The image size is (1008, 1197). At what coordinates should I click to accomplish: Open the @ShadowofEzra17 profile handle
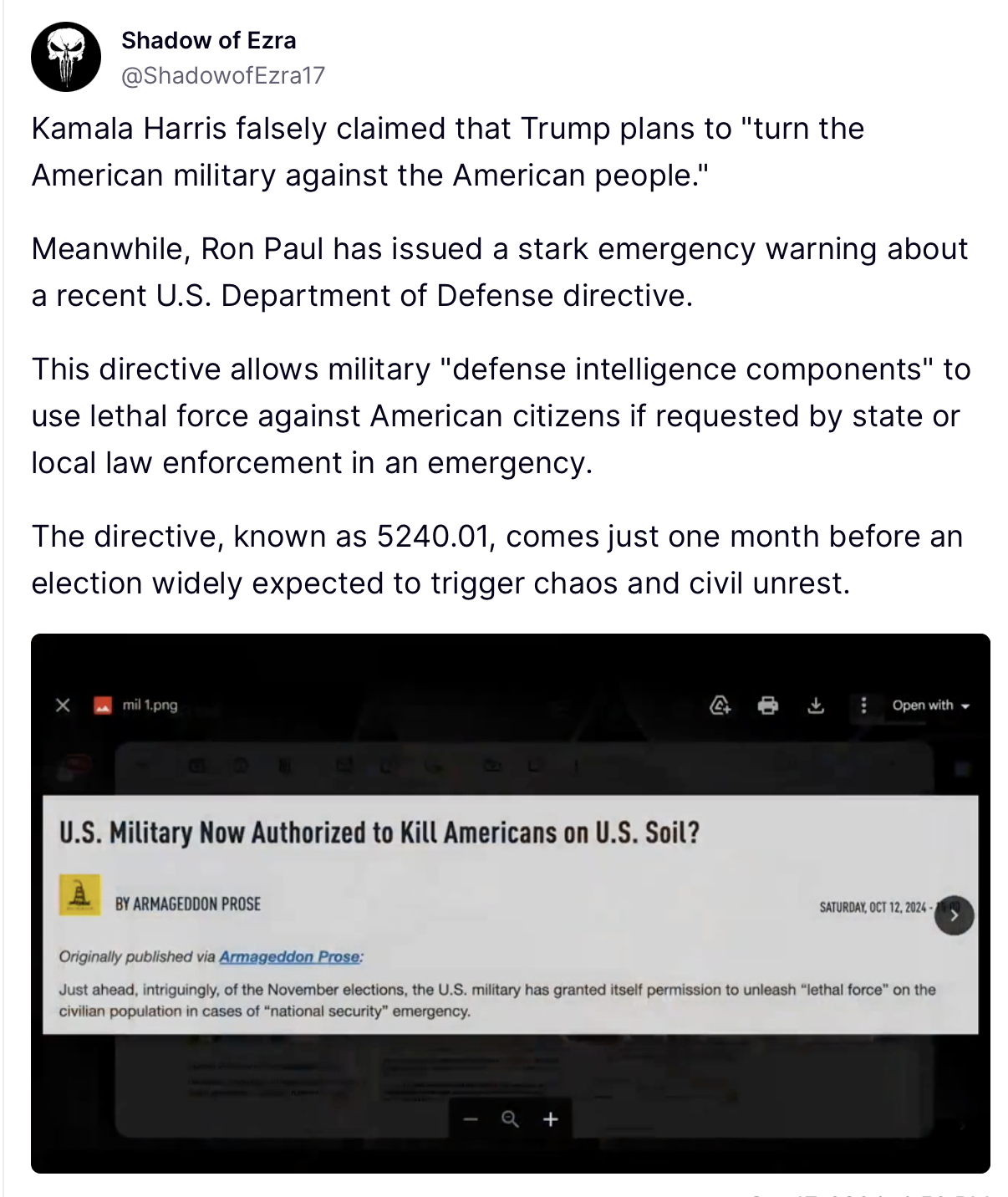pyautogui.click(x=222, y=76)
